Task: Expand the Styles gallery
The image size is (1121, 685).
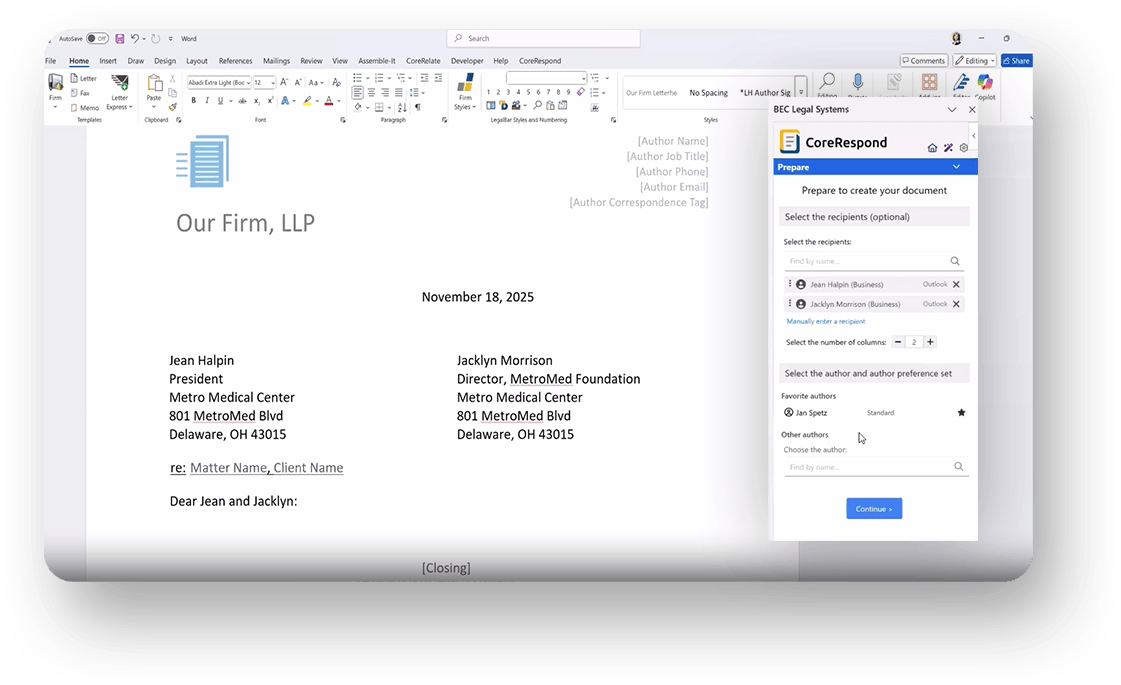Action: click(x=801, y=93)
